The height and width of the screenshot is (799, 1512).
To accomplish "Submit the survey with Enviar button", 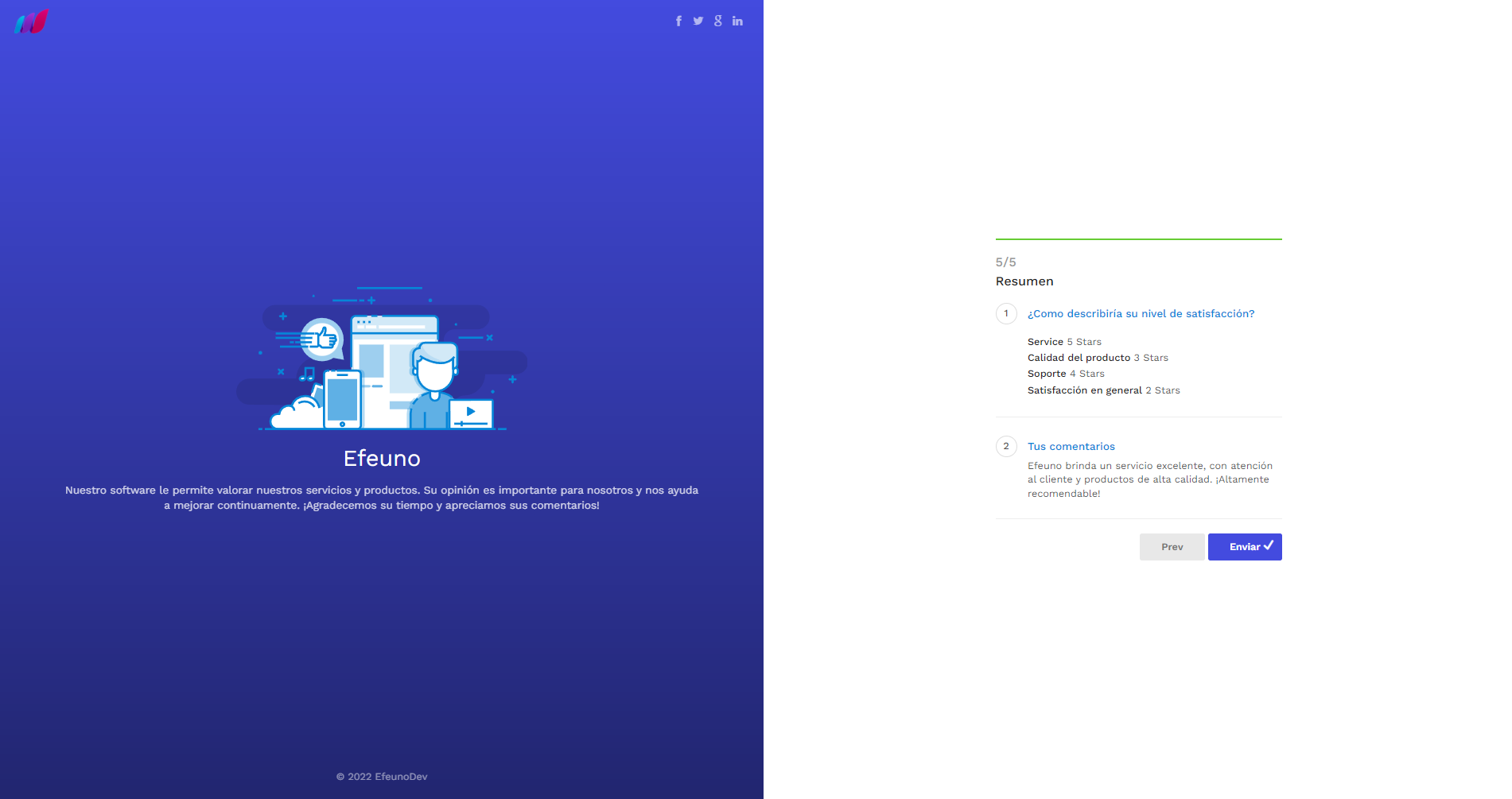I will [x=1245, y=547].
